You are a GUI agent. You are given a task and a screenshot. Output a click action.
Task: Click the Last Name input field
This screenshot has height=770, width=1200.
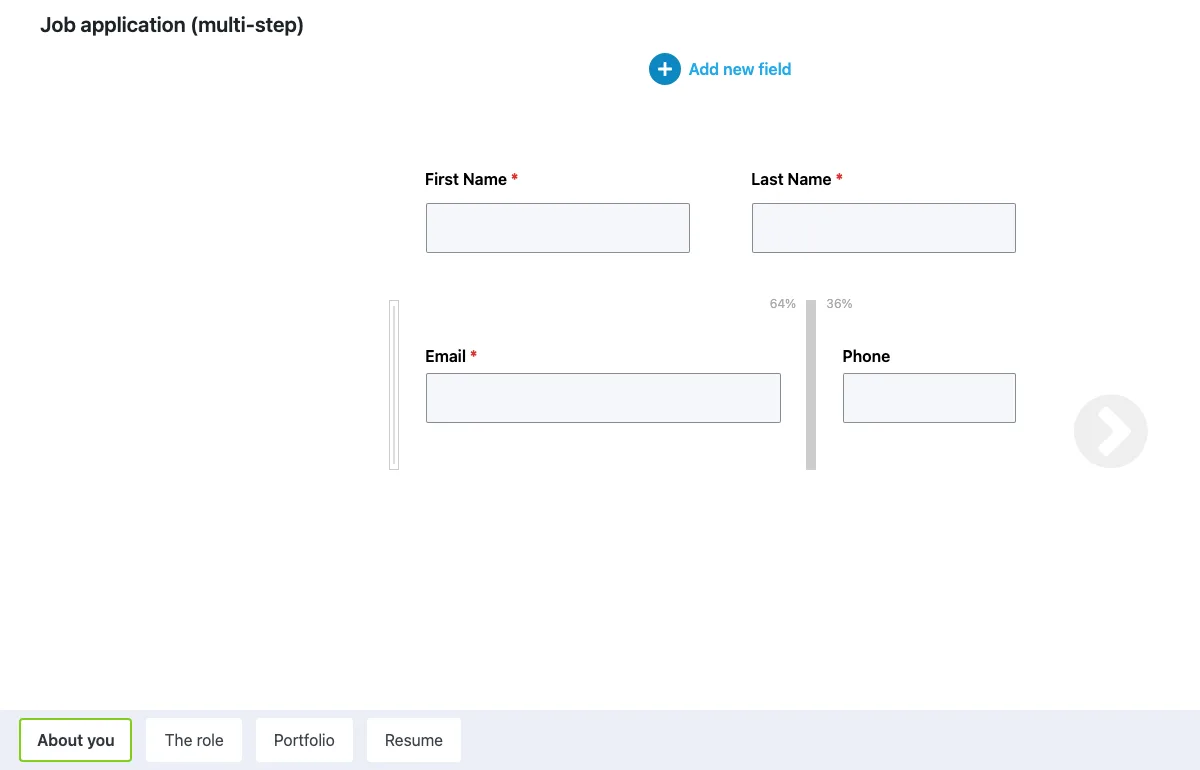coord(884,228)
